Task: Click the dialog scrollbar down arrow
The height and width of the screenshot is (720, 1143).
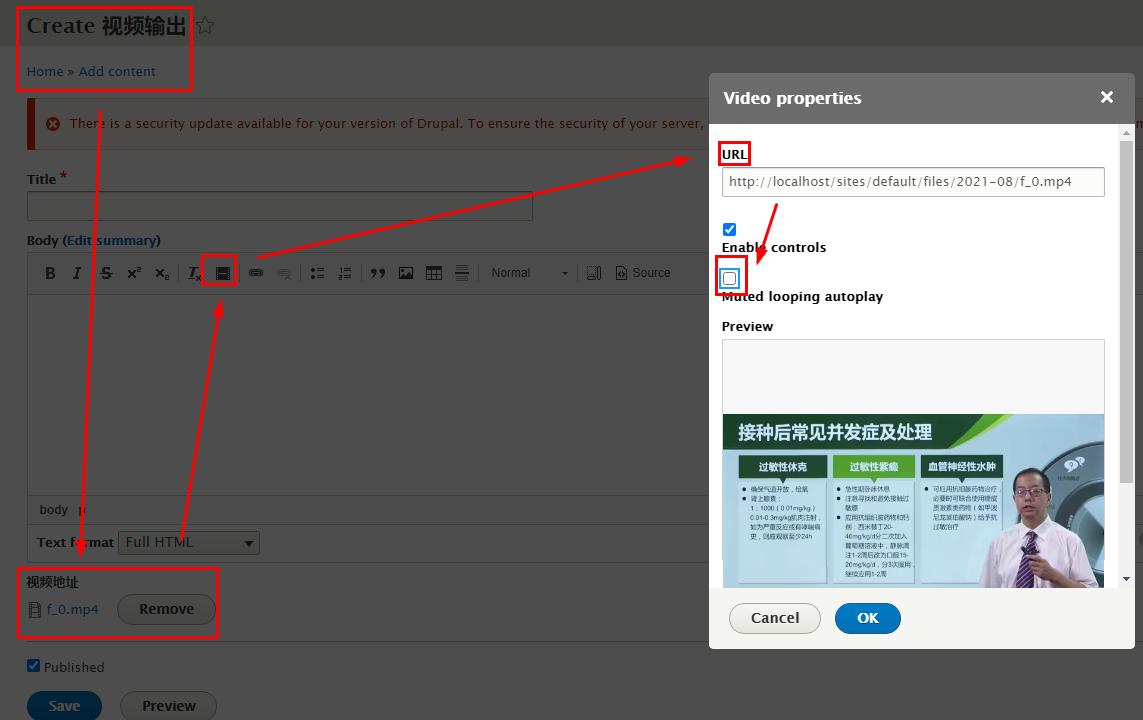Action: pyautogui.click(x=1126, y=579)
